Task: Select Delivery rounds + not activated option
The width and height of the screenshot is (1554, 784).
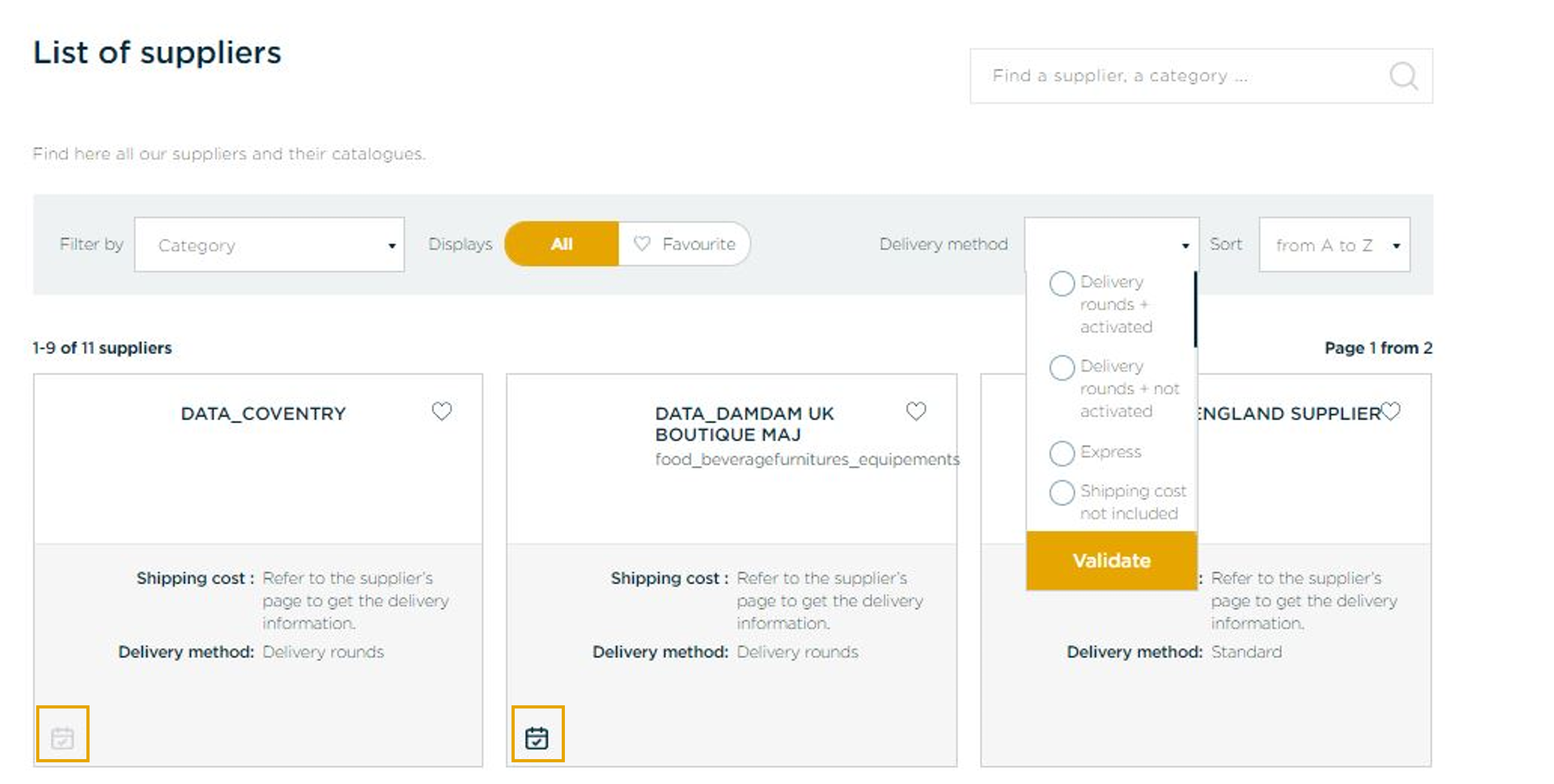Action: pos(1062,368)
